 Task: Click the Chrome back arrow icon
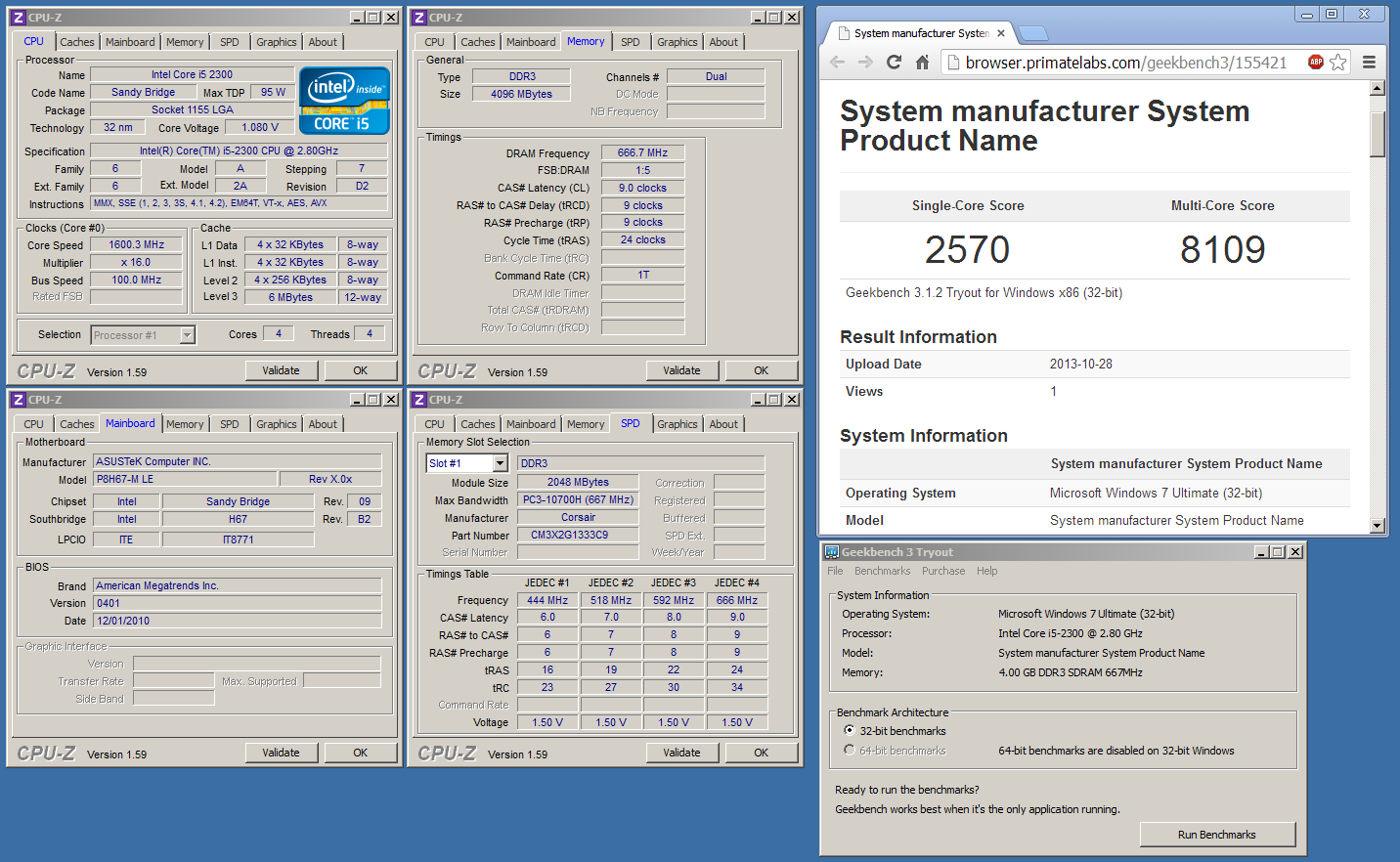[x=837, y=62]
